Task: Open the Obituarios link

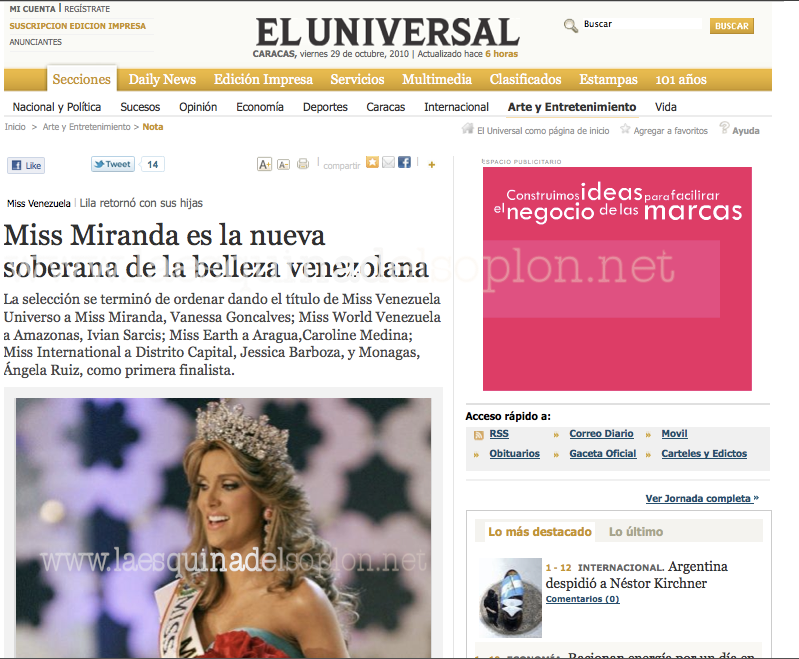Action: (514, 454)
